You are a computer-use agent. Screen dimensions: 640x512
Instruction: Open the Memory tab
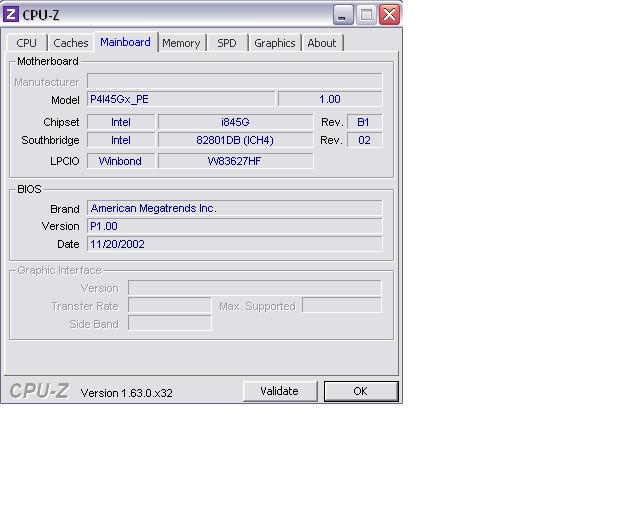(181, 43)
